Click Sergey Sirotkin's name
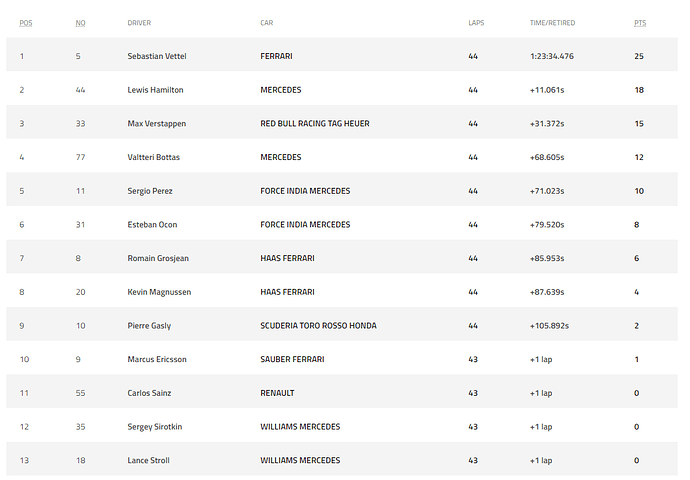This screenshot has height=480, width=690. coord(155,427)
